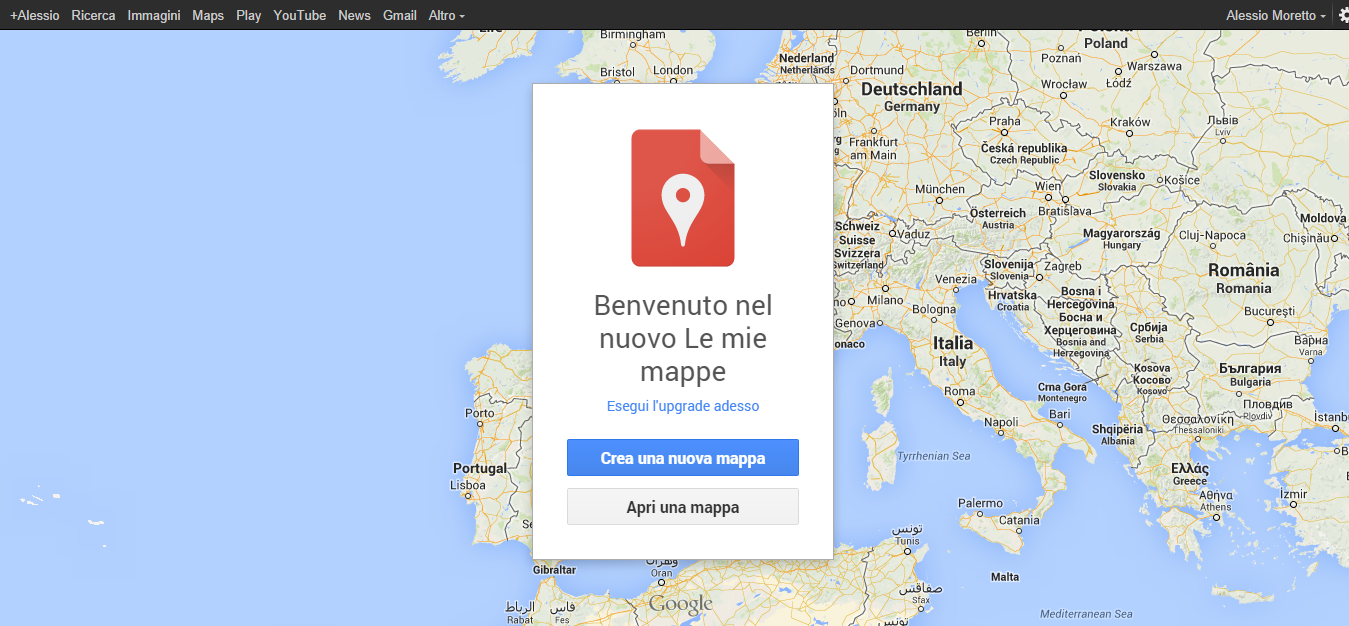1349x626 pixels.
Task: Click the Bari city label
Action: [1059, 413]
